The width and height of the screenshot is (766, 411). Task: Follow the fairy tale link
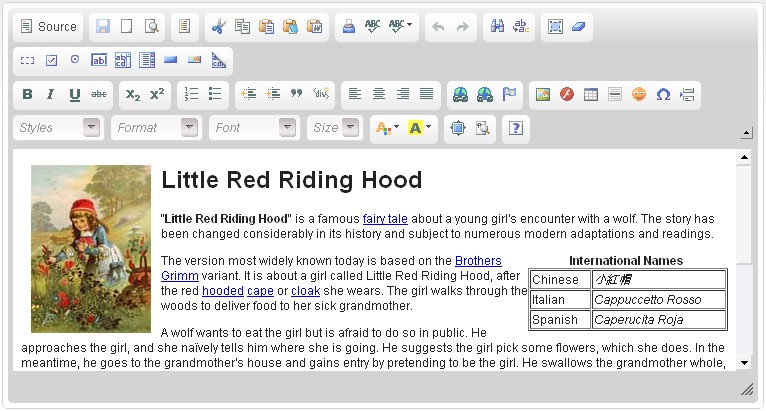tap(385, 219)
